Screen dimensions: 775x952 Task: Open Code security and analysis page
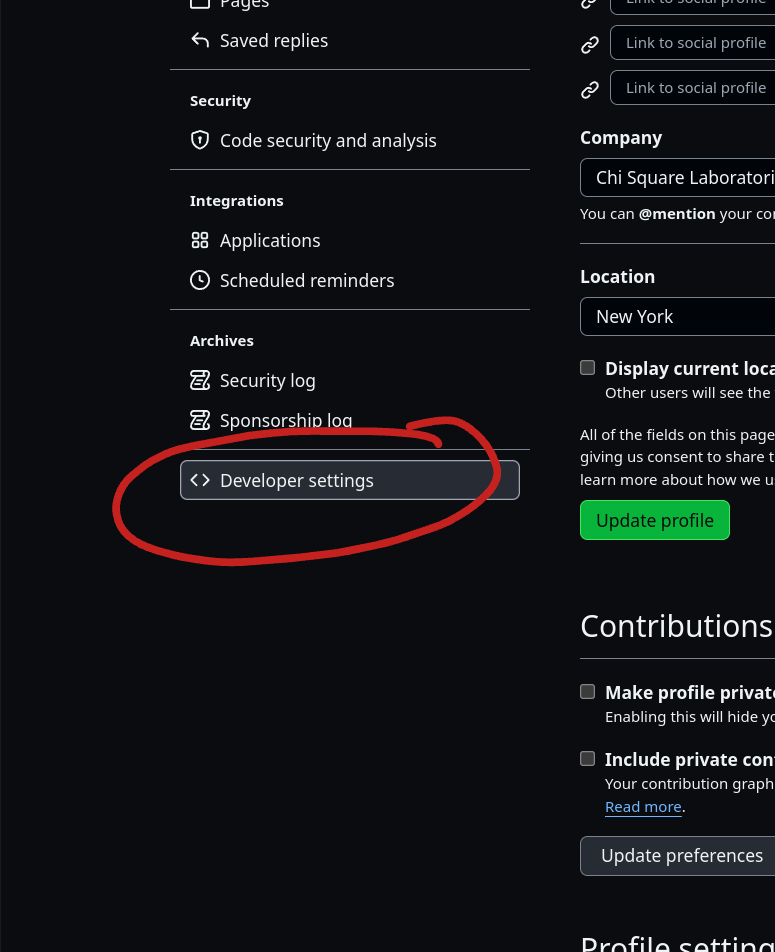coord(328,140)
